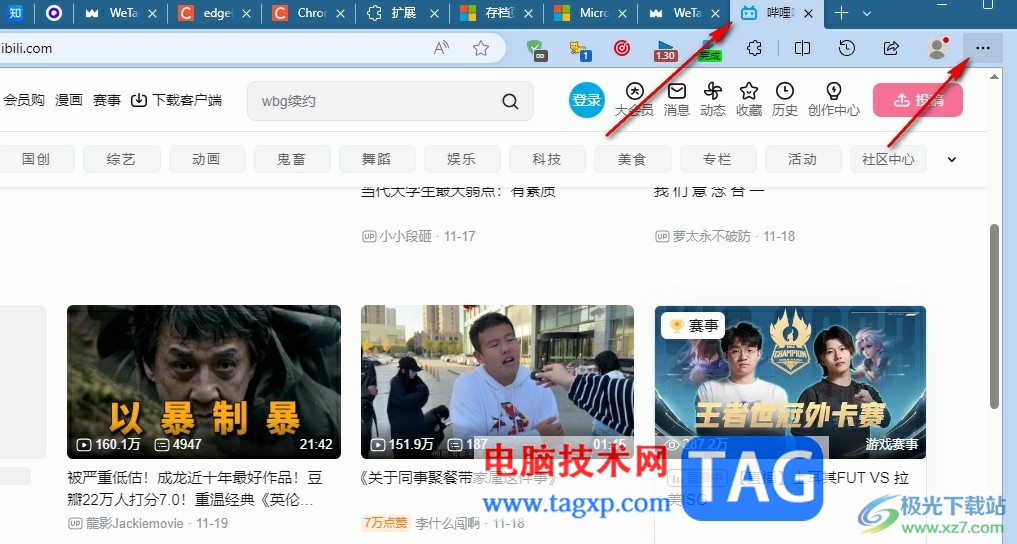Image resolution: width=1017 pixels, height=544 pixels.
Task: Open 创作中心 creator center icon
Action: 834,100
